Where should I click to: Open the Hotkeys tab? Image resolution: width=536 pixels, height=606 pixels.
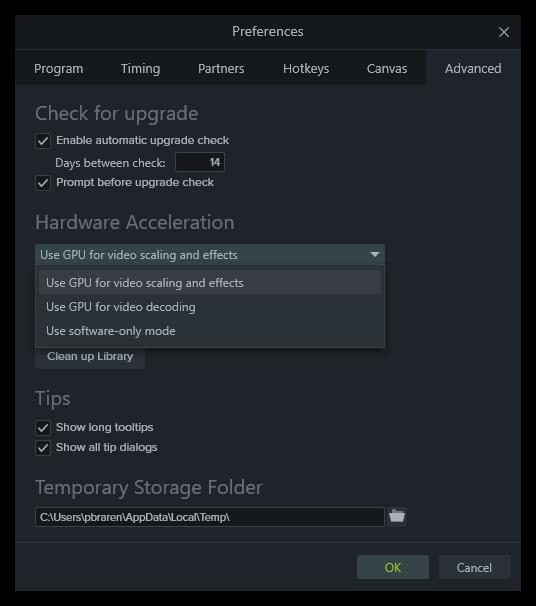[306, 68]
